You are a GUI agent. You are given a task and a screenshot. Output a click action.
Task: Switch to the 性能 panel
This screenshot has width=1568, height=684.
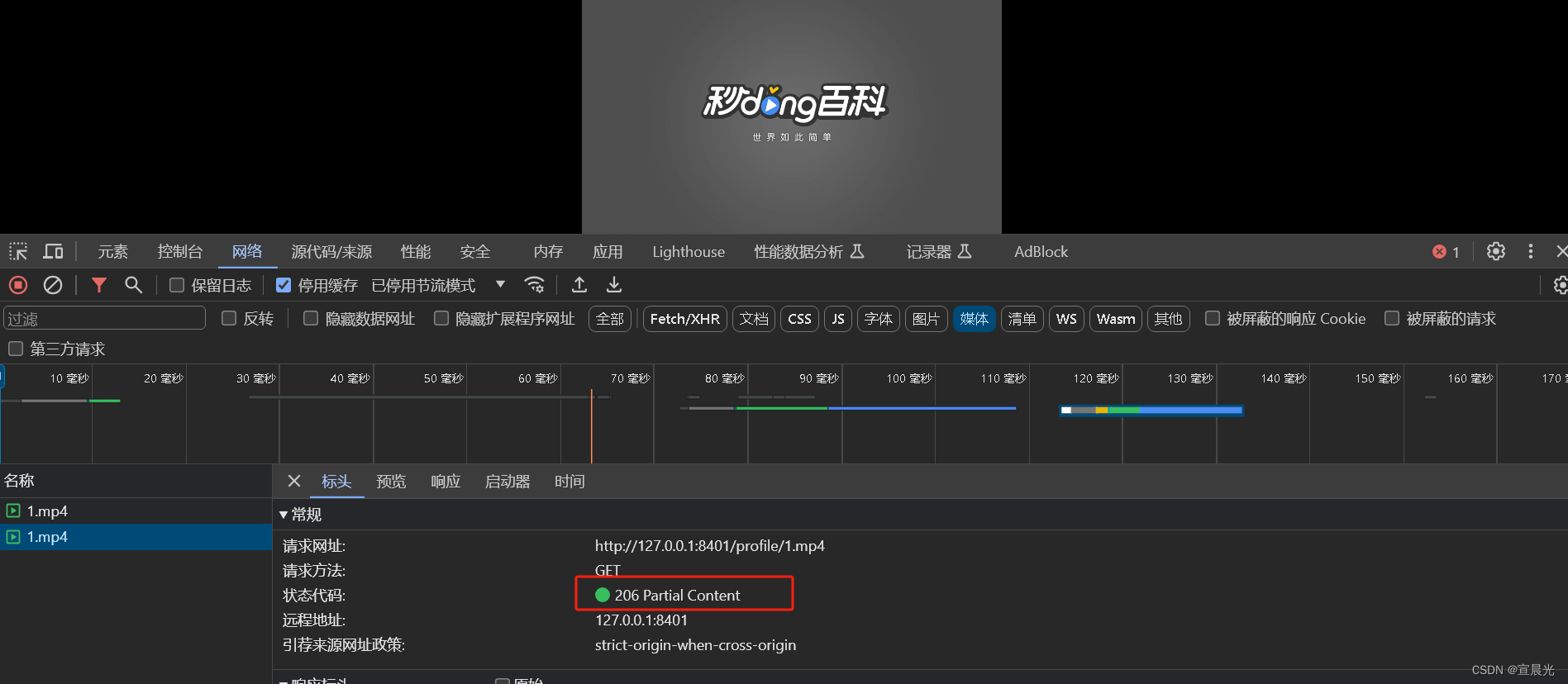pos(416,251)
